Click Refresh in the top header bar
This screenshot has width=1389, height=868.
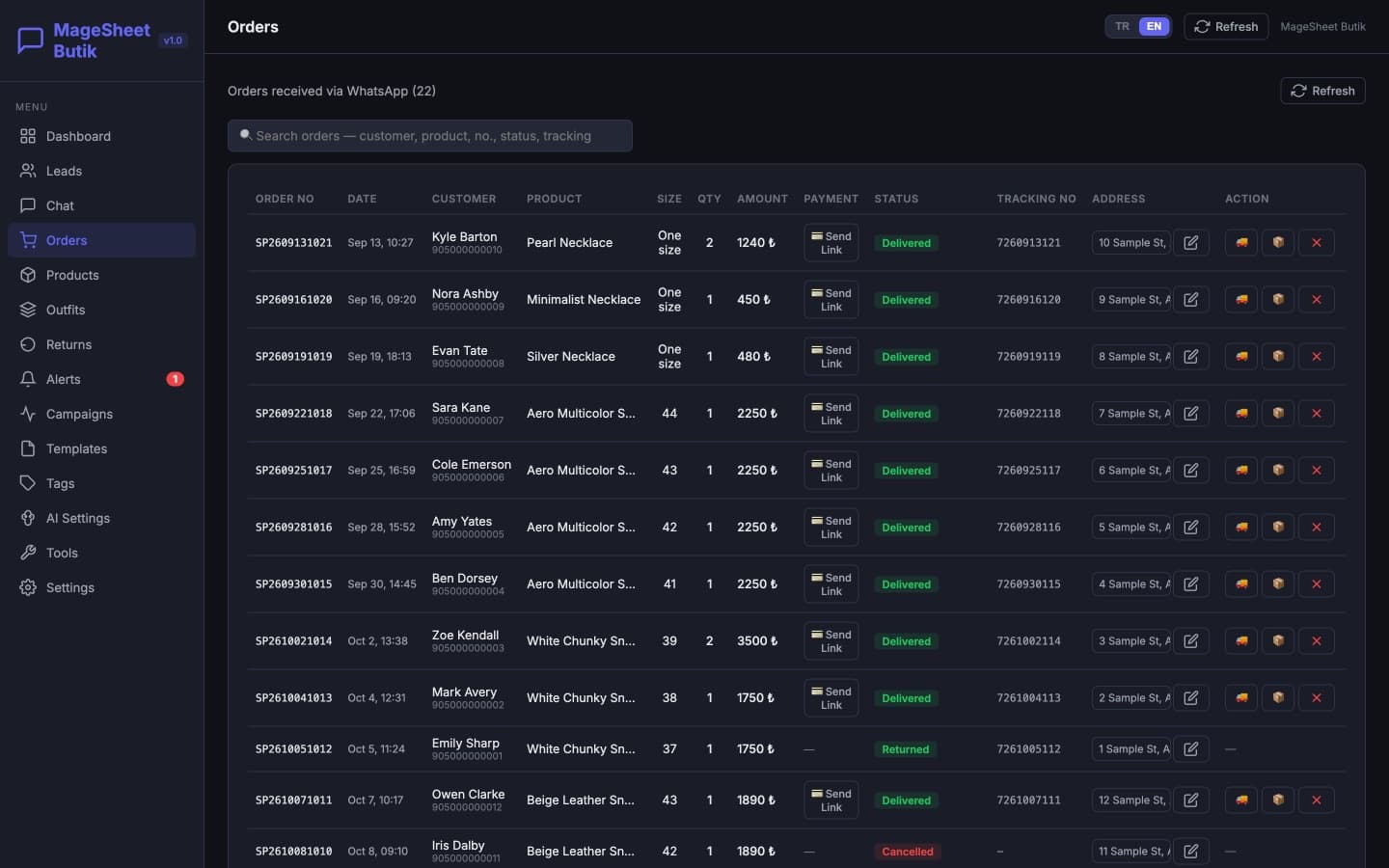[x=1226, y=27]
